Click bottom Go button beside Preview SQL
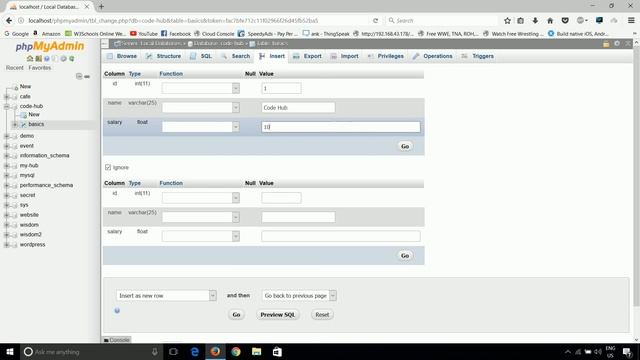This screenshot has width=640, height=360. (x=236, y=315)
